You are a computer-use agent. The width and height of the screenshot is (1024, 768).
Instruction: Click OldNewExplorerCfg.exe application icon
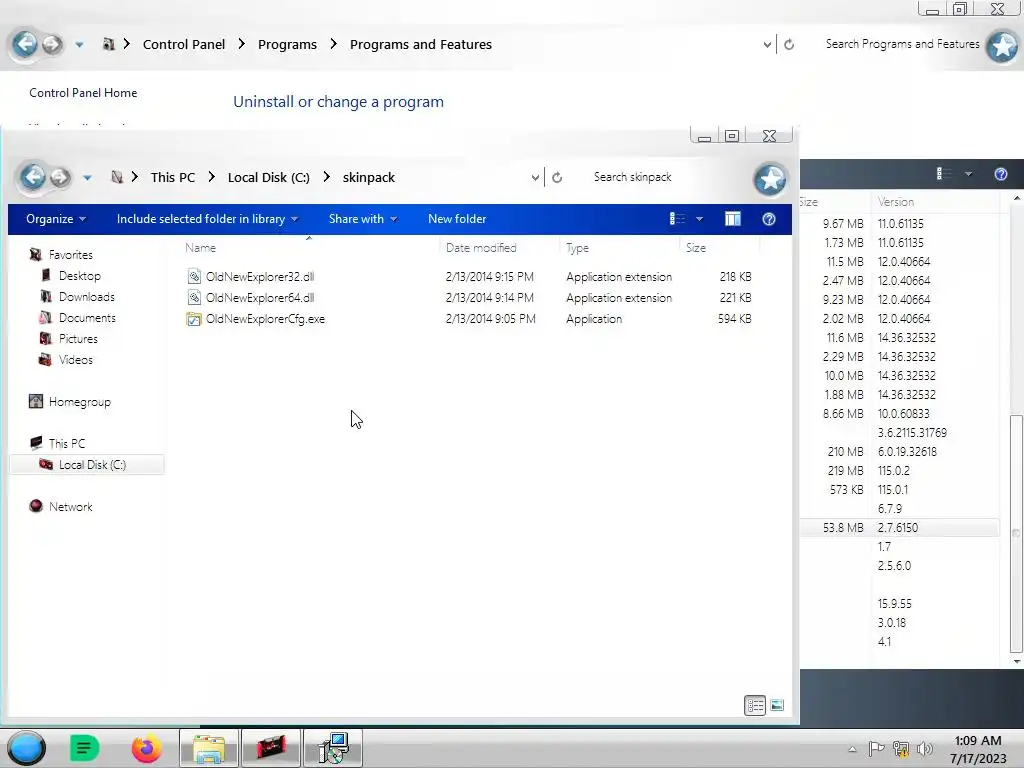[x=193, y=319]
